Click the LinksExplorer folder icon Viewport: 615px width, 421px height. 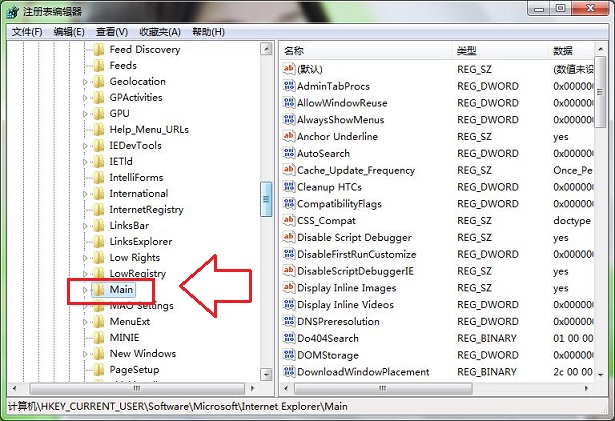99,242
